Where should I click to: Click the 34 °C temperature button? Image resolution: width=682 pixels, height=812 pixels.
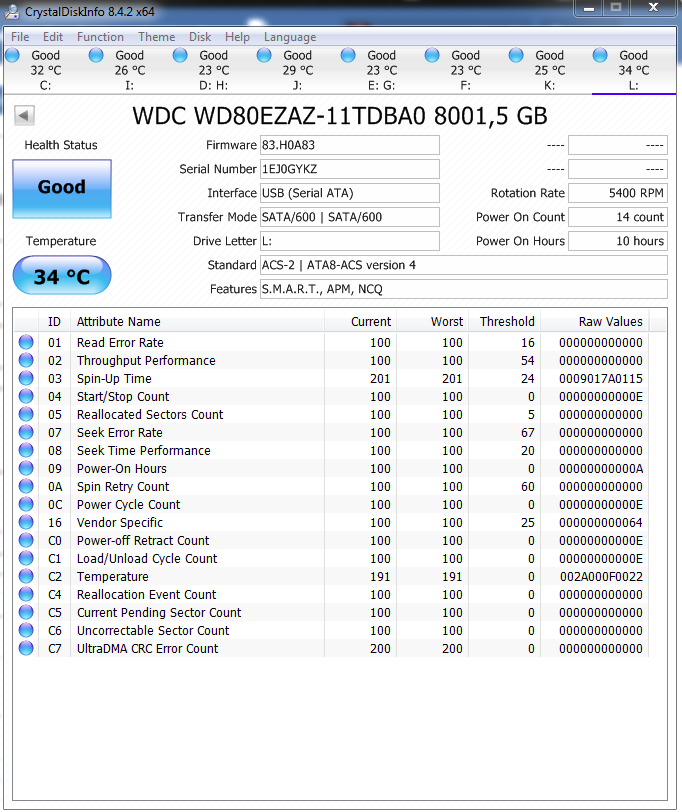(62, 276)
